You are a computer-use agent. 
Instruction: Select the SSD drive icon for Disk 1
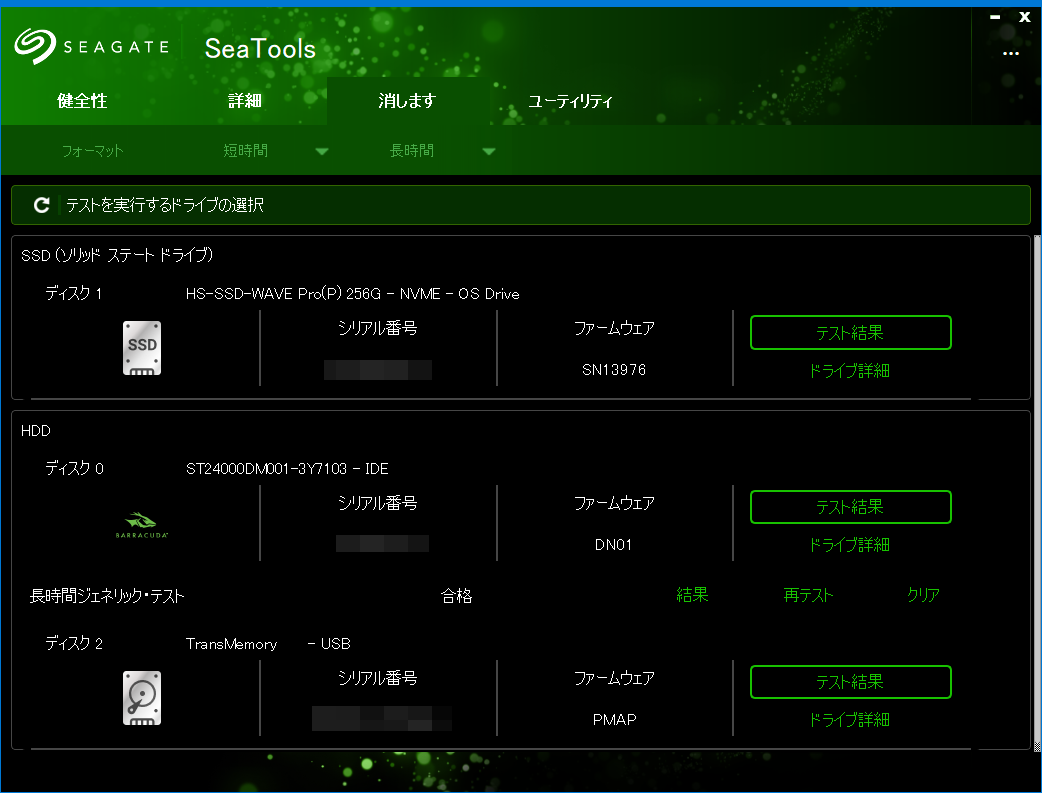(x=141, y=348)
